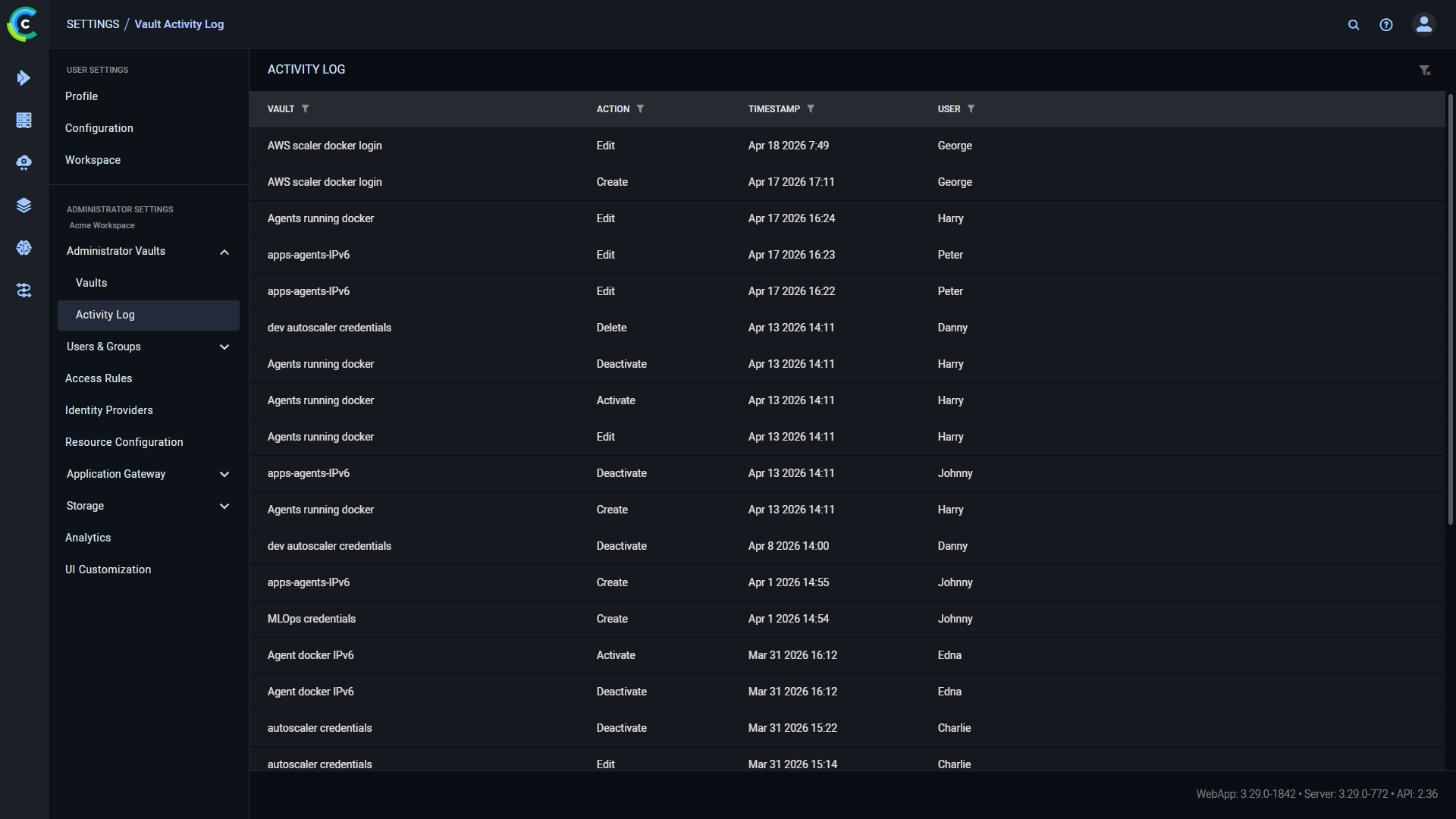
Task: Open Identity Providers settings
Action: (109, 410)
